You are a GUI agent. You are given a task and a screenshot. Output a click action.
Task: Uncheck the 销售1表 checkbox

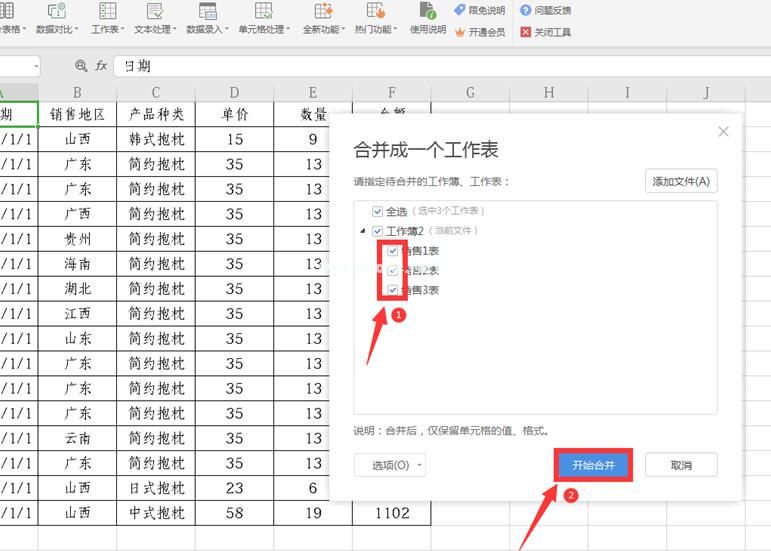click(392, 251)
